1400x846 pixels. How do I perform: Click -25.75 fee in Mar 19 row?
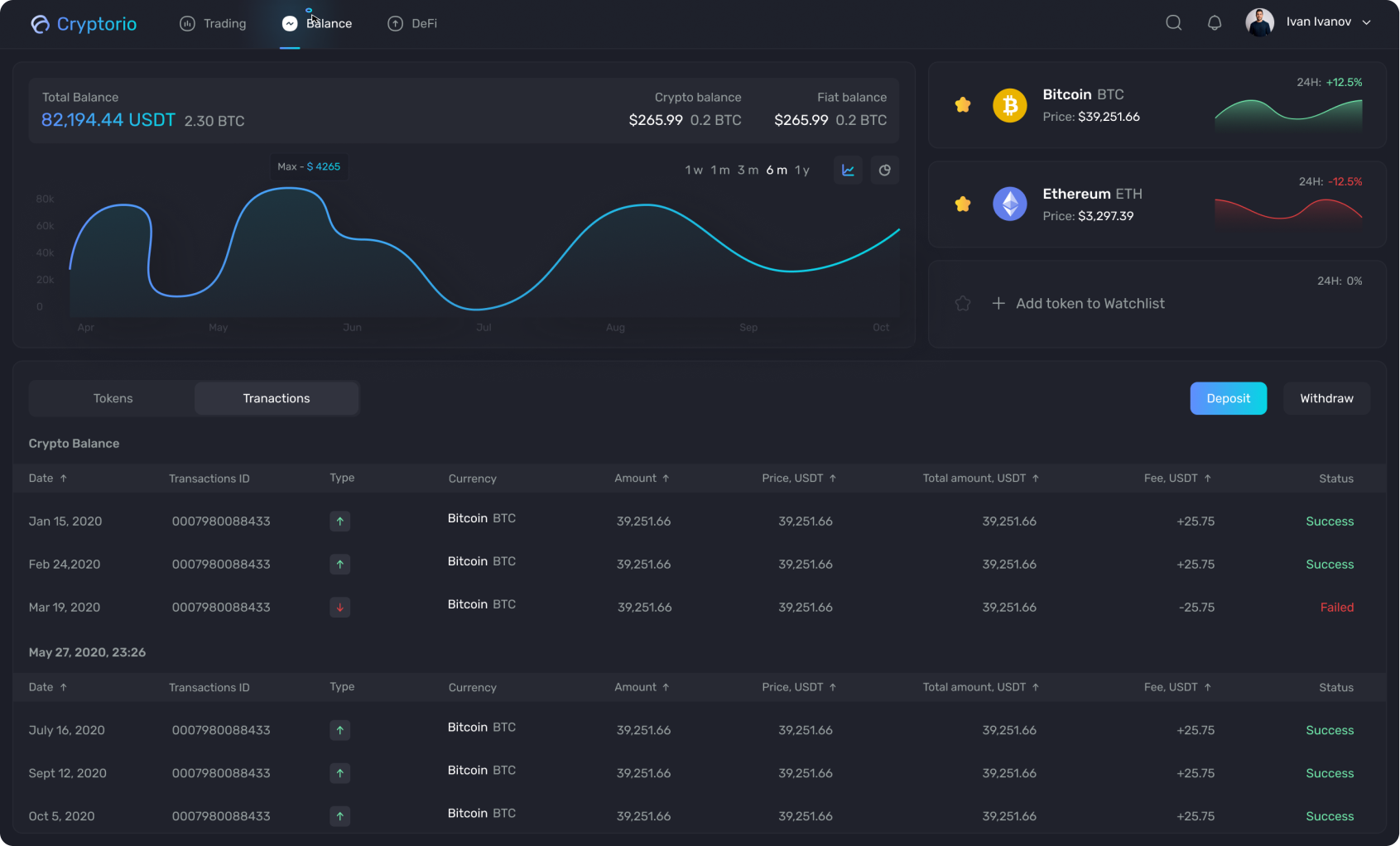1196,608
